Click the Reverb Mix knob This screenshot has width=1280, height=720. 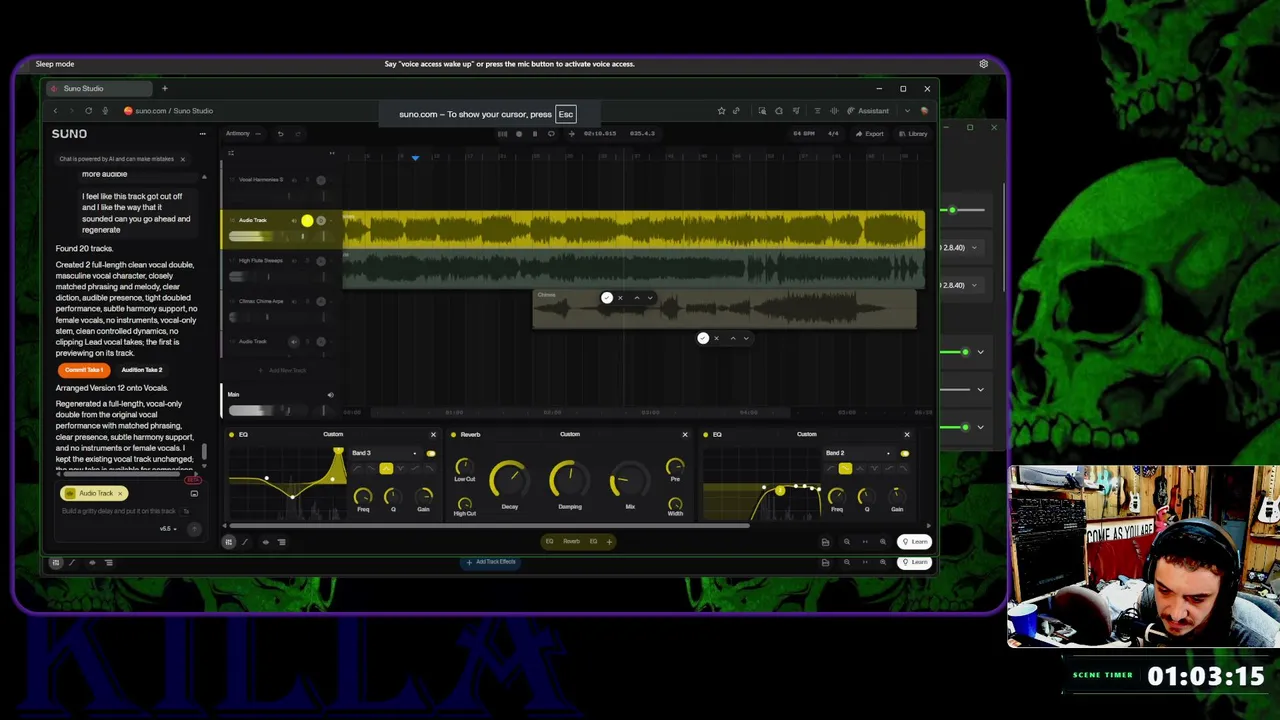point(629,480)
